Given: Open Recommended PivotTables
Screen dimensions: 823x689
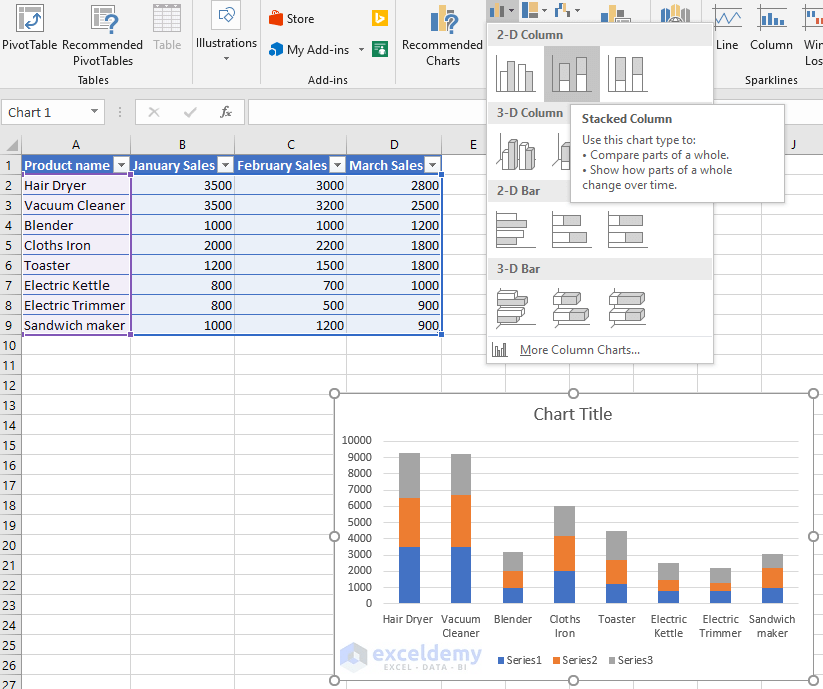Looking at the screenshot, I should point(102,36).
